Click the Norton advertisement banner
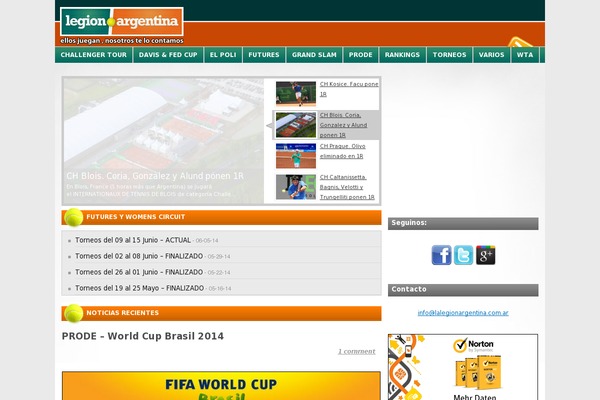Image resolution: width=600 pixels, height=400 pixels. [463, 367]
